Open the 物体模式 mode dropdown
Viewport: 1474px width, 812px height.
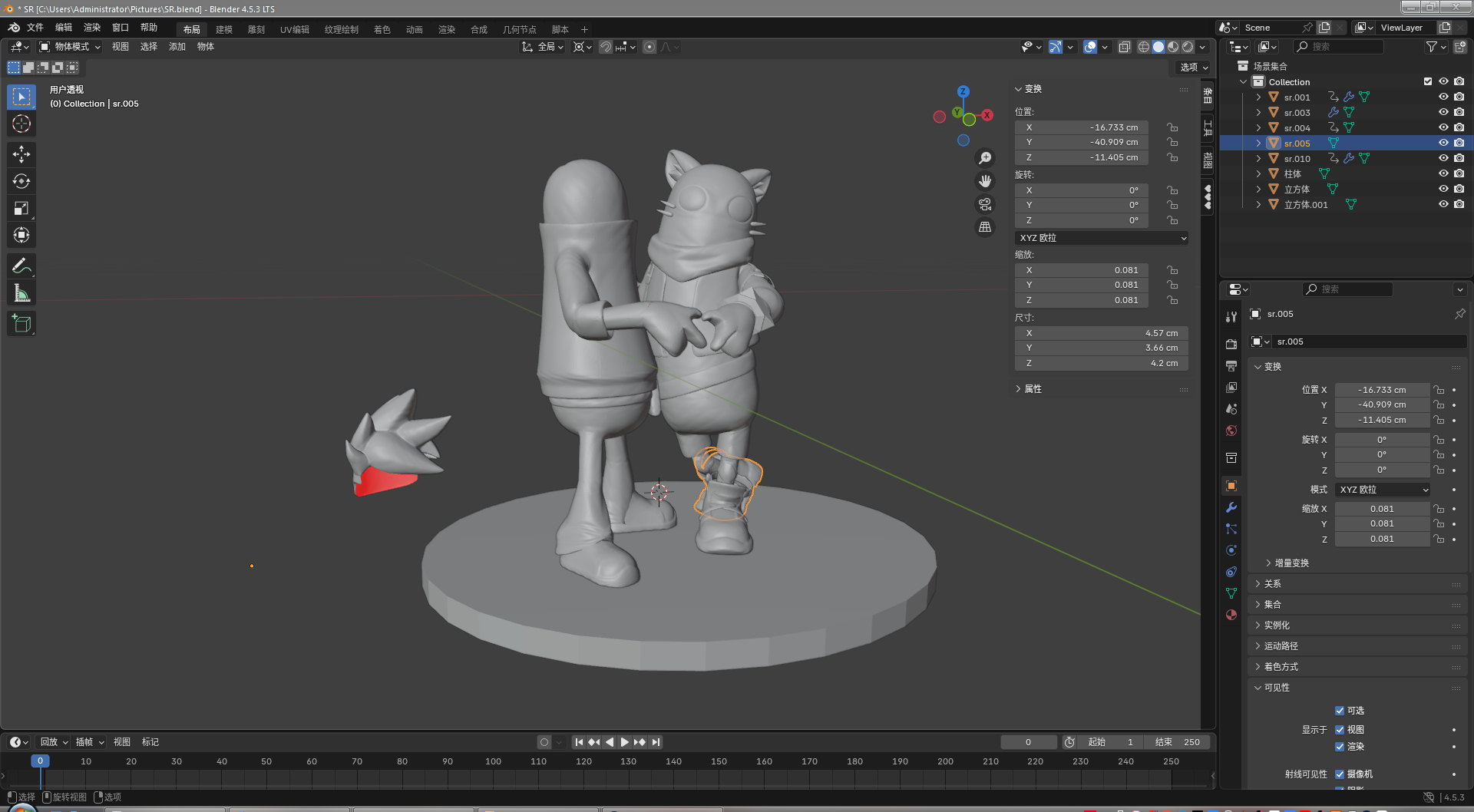coord(71,47)
